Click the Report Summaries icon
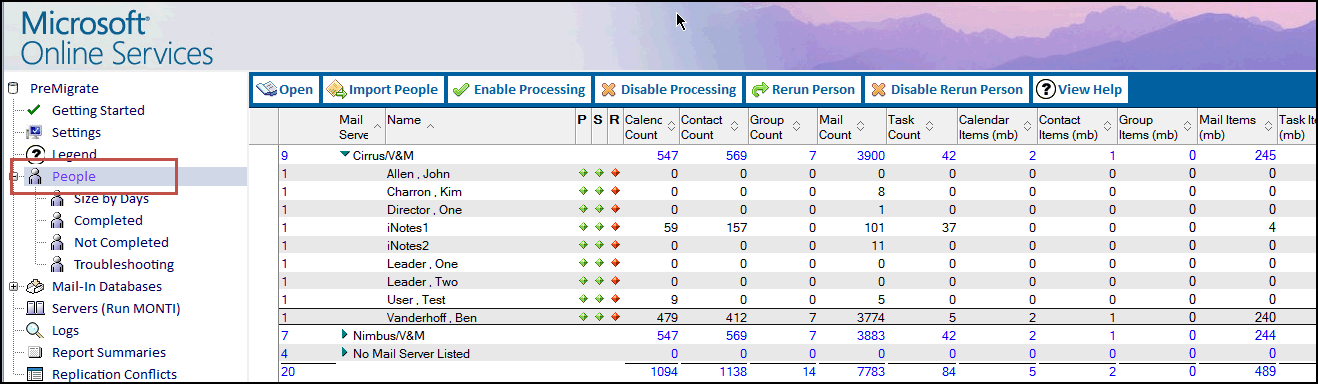Screen dimensions: 1318x384 [35, 352]
